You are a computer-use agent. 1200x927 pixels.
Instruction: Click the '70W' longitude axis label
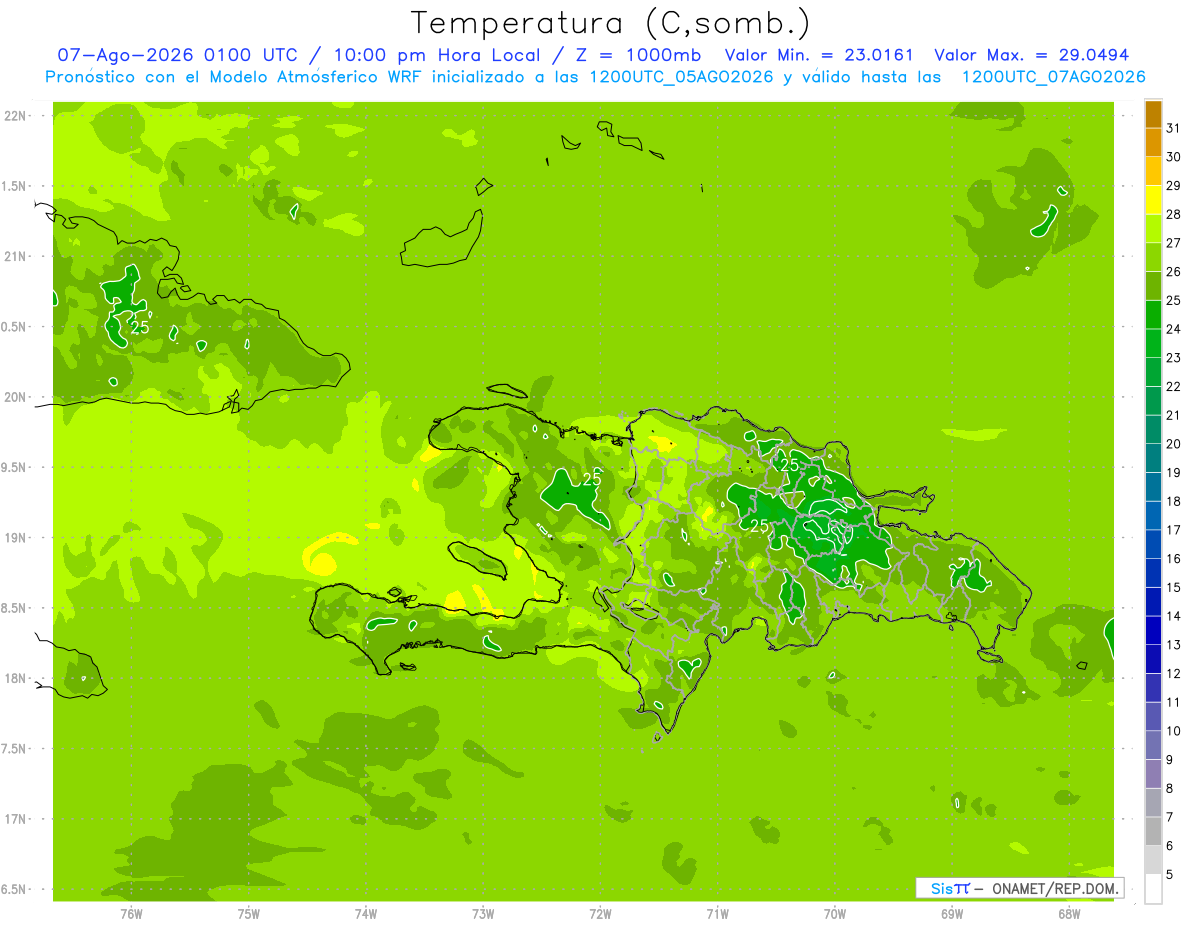pos(835,914)
